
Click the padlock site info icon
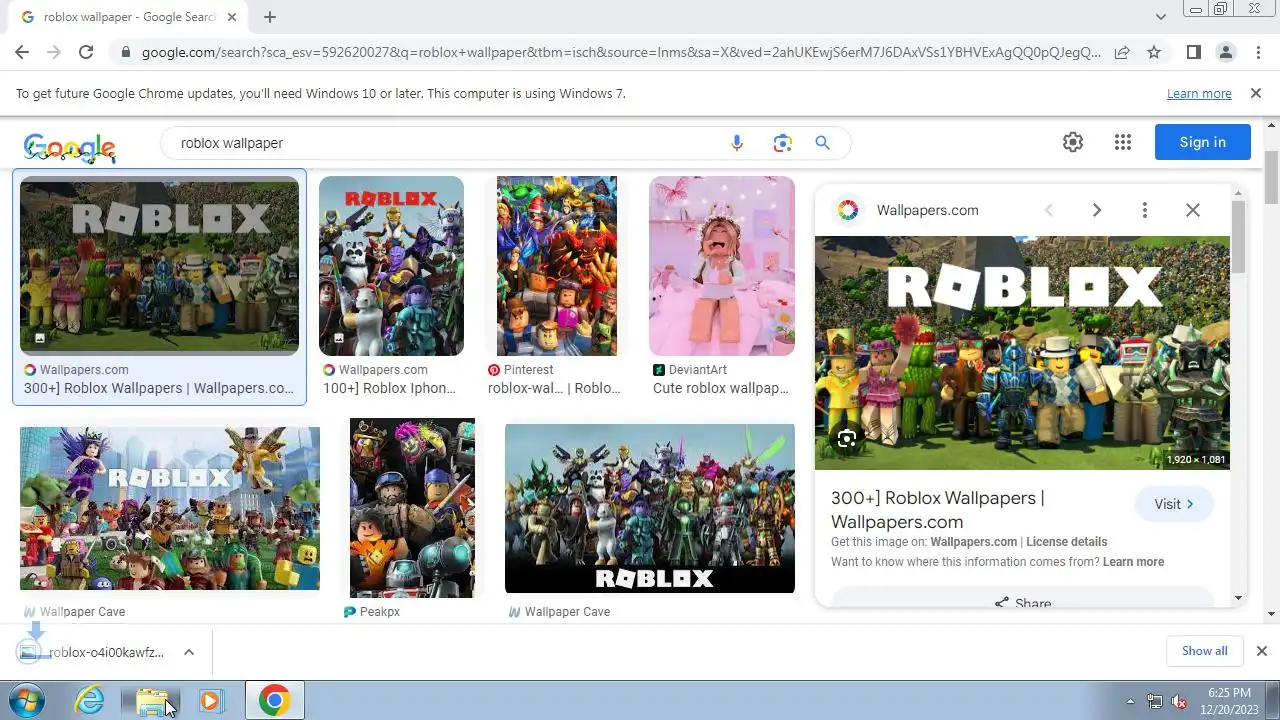click(125, 52)
